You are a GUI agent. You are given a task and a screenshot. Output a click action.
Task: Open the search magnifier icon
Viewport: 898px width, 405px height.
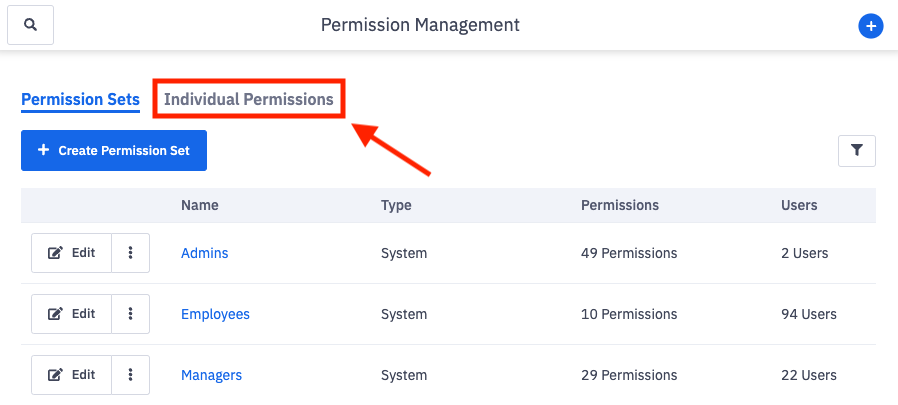click(x=30, y=25)
